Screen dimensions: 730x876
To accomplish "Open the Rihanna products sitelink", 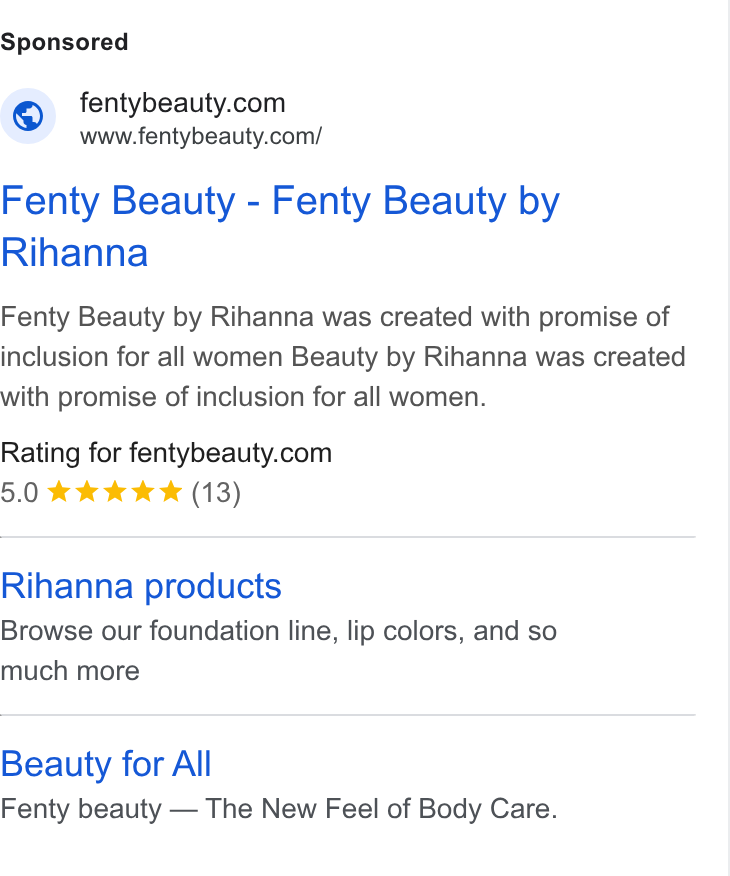I will click(141, 586).
